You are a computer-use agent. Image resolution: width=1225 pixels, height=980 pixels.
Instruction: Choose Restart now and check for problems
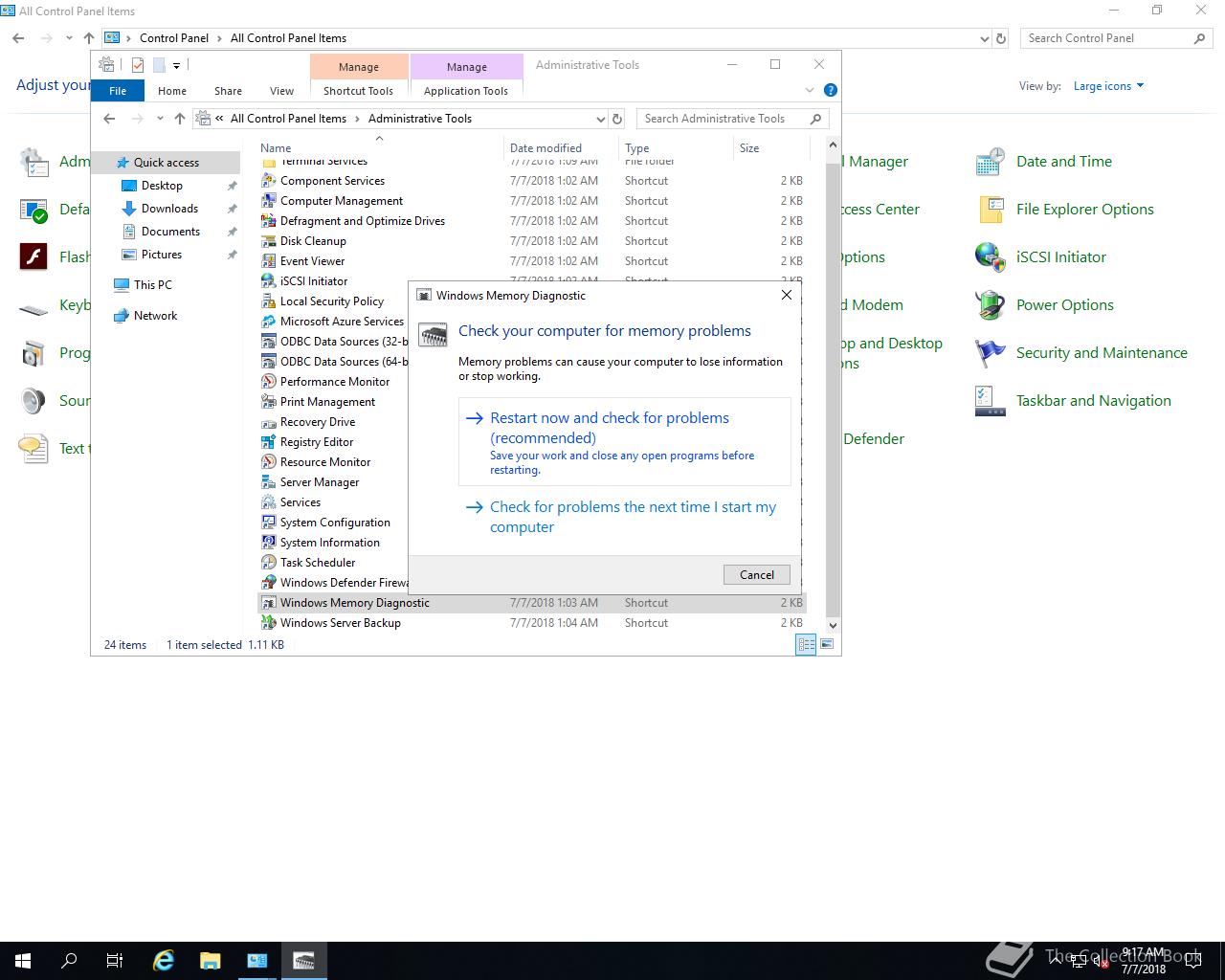point(625,442)
